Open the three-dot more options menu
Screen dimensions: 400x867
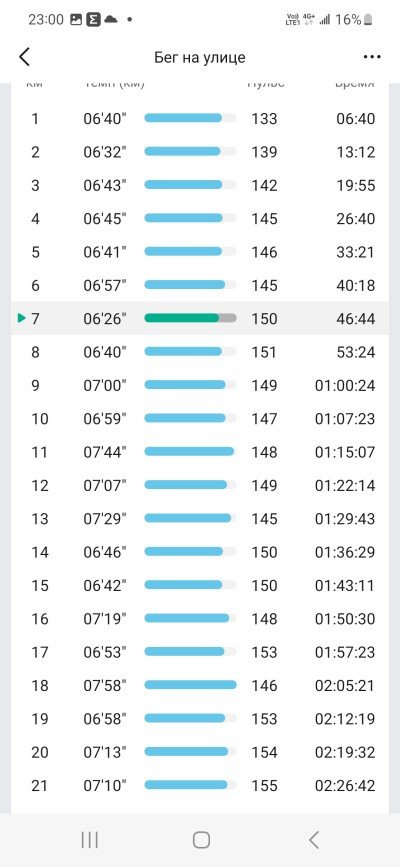click(372, 57)
